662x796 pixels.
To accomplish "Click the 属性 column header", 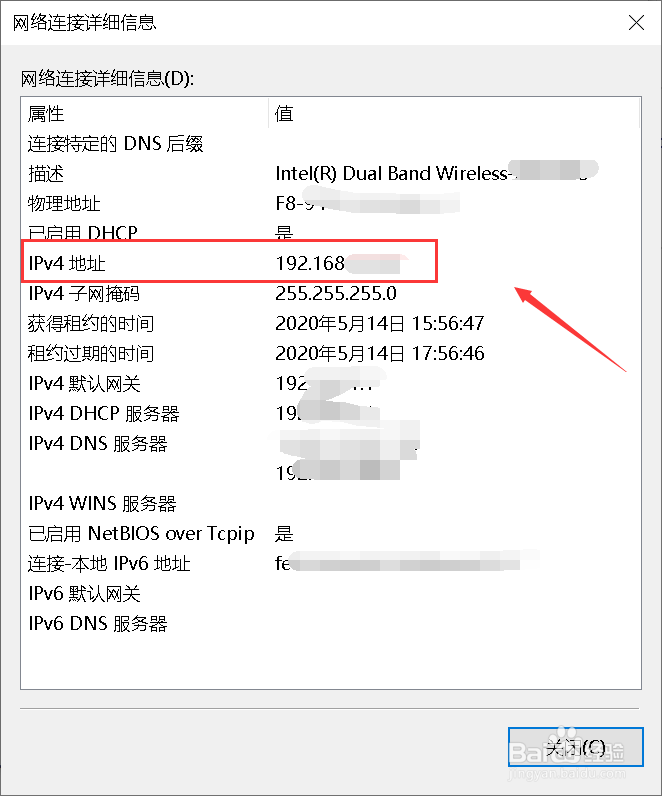I will [x=145, y=113].
